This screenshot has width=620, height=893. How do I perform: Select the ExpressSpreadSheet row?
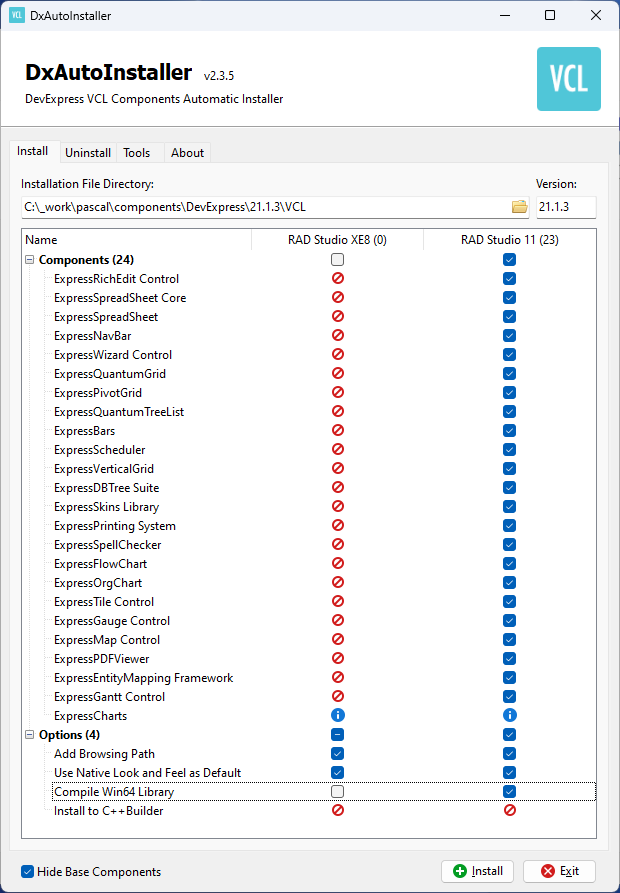coord(309,317)
